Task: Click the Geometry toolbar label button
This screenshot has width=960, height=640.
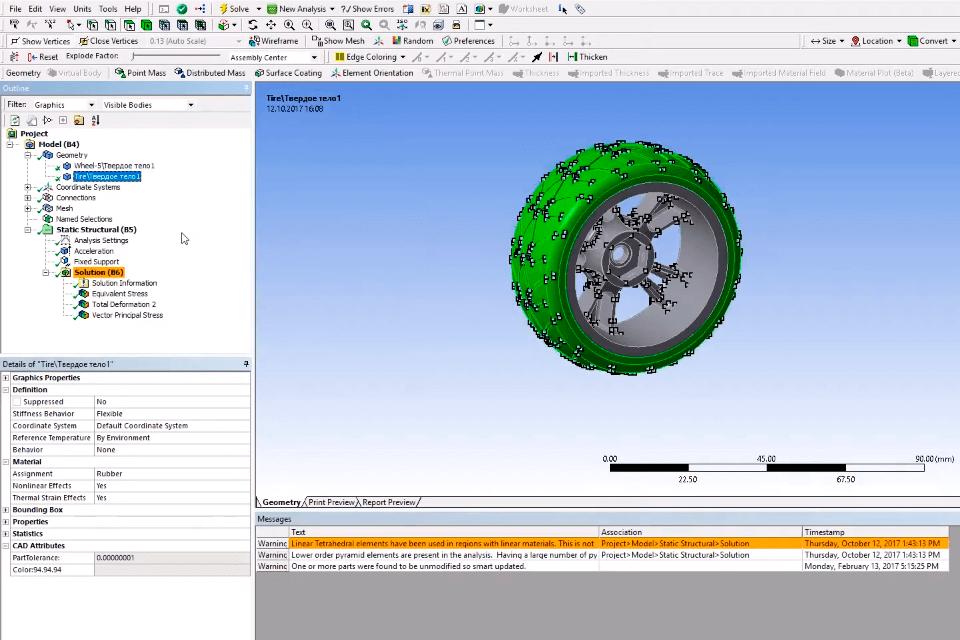Action: pyautogui.click(x=23, y=73)
